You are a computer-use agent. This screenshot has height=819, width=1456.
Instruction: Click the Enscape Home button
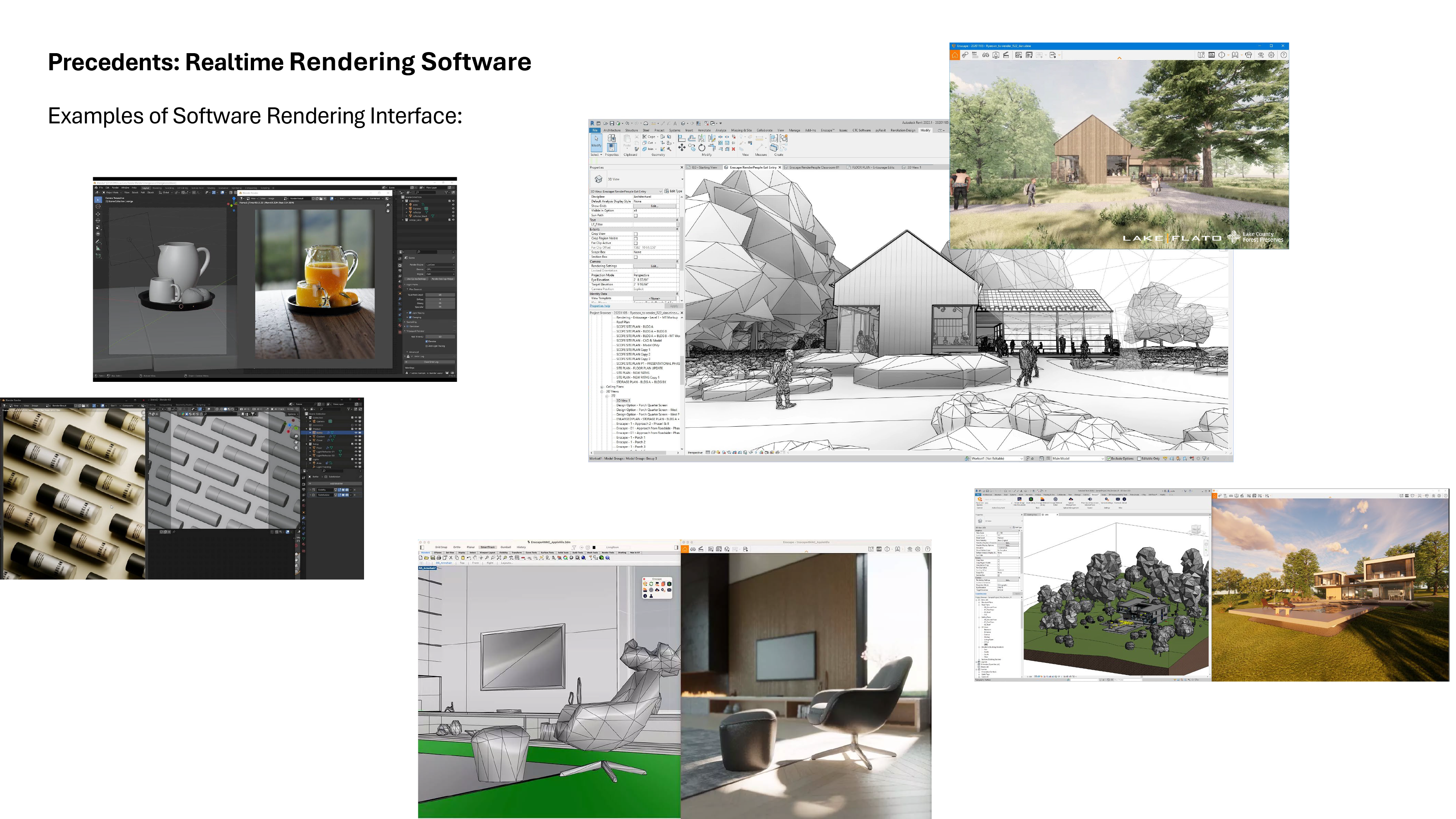(x=955, y=55)
